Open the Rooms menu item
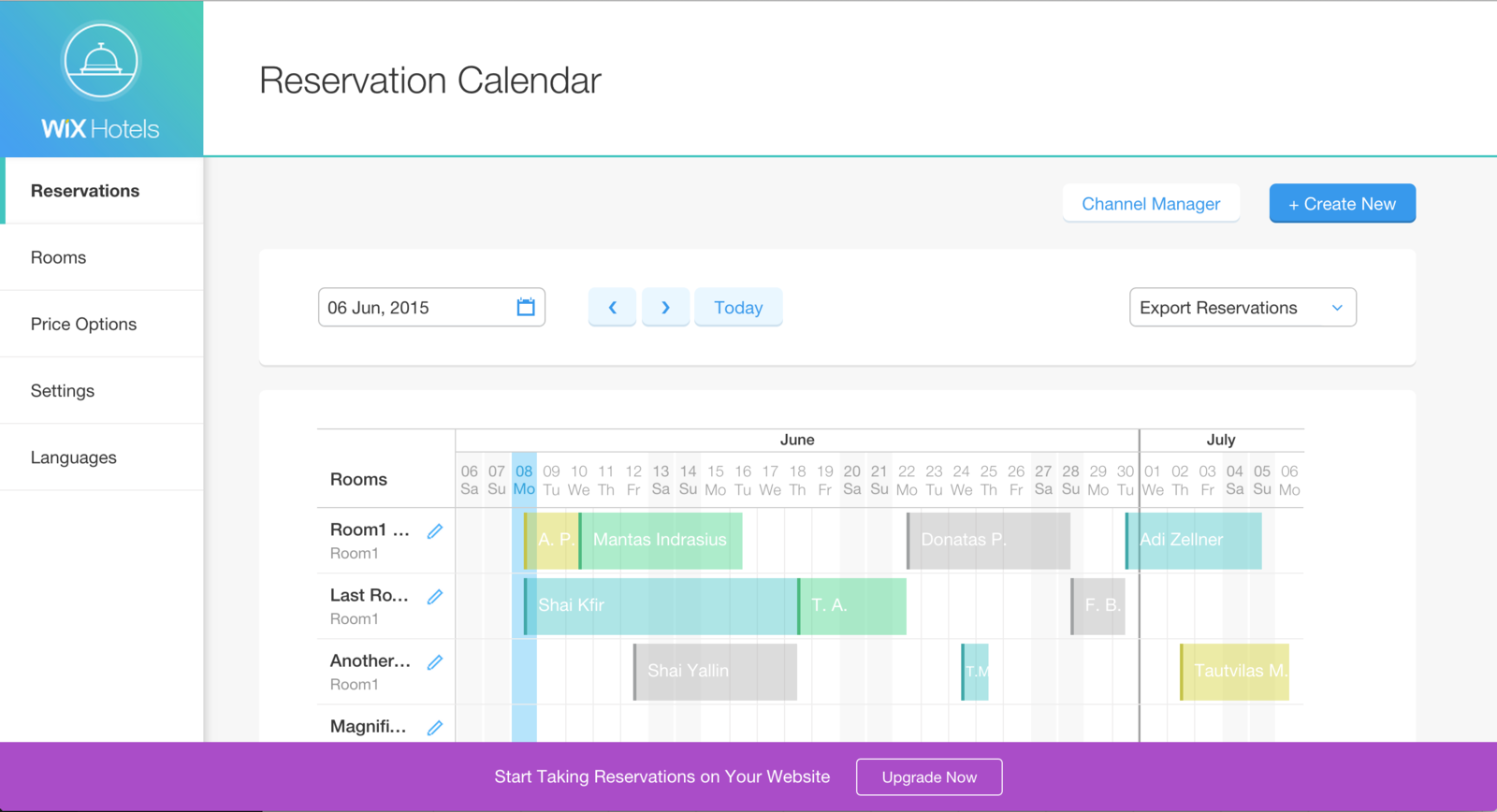Screen dimensions: 1497x812 [x=102, y=257]
